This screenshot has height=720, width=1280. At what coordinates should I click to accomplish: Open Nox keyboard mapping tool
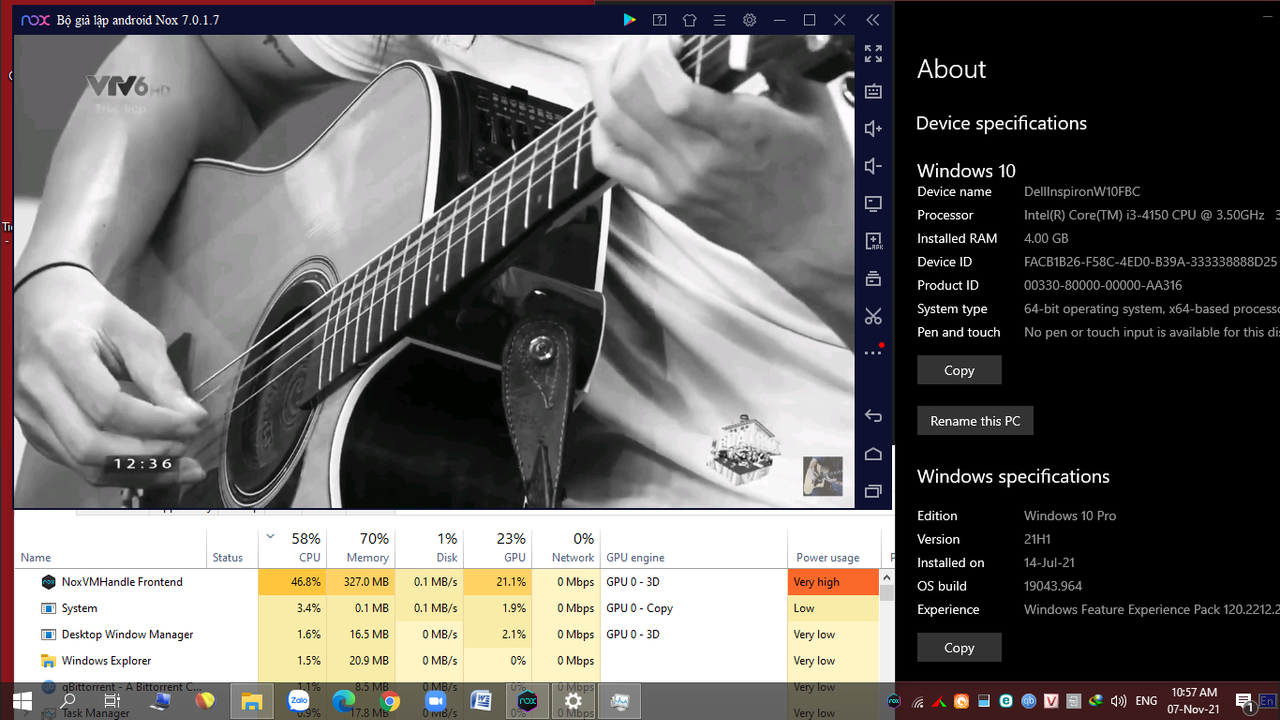tap(873, 91)
